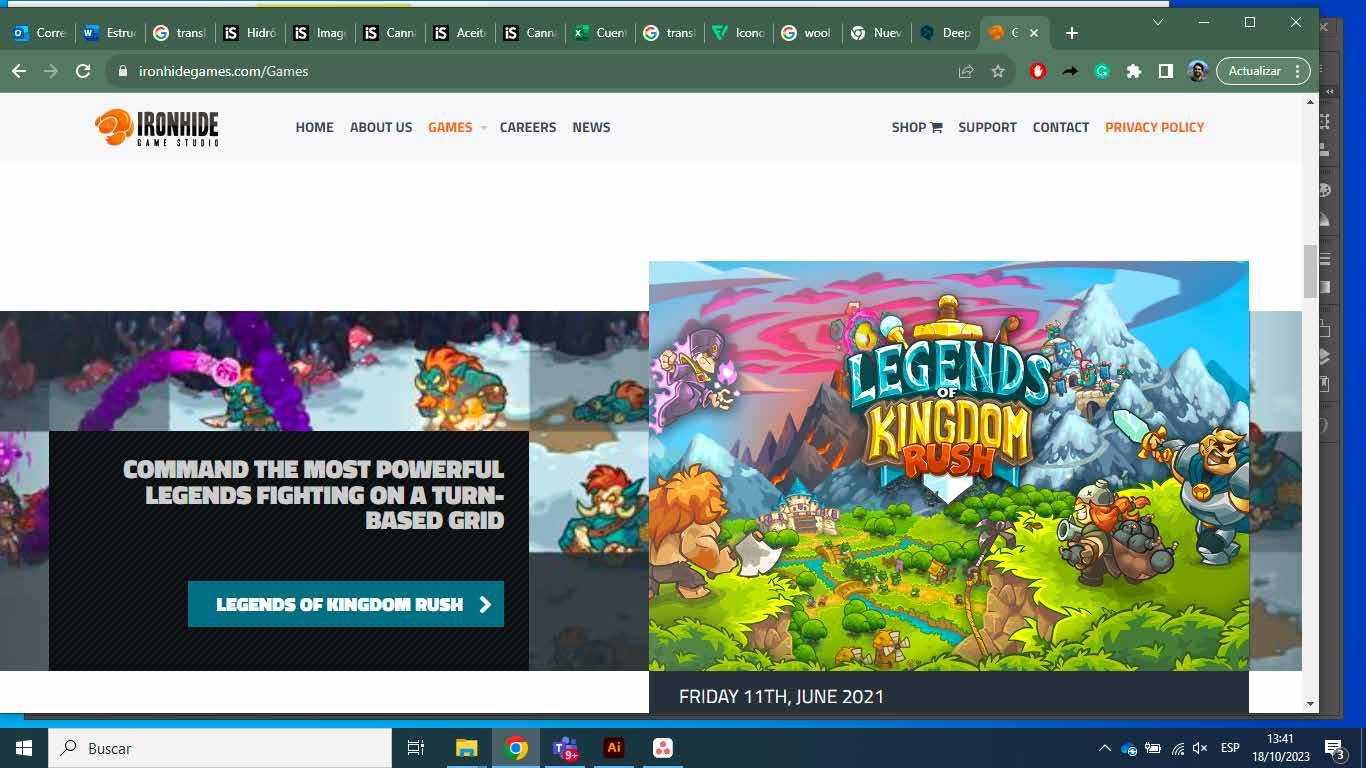The image size is (1366, 768).
Task: Switch to the Aceit iStock tab
Action: click(x=460, y=33)
